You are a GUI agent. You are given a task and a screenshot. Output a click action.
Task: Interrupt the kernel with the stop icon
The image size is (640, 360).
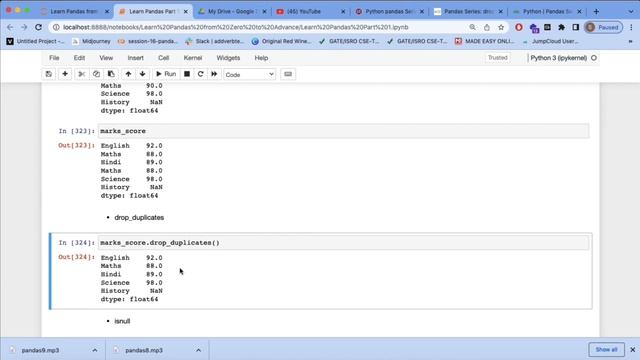(x=187, y=74)
